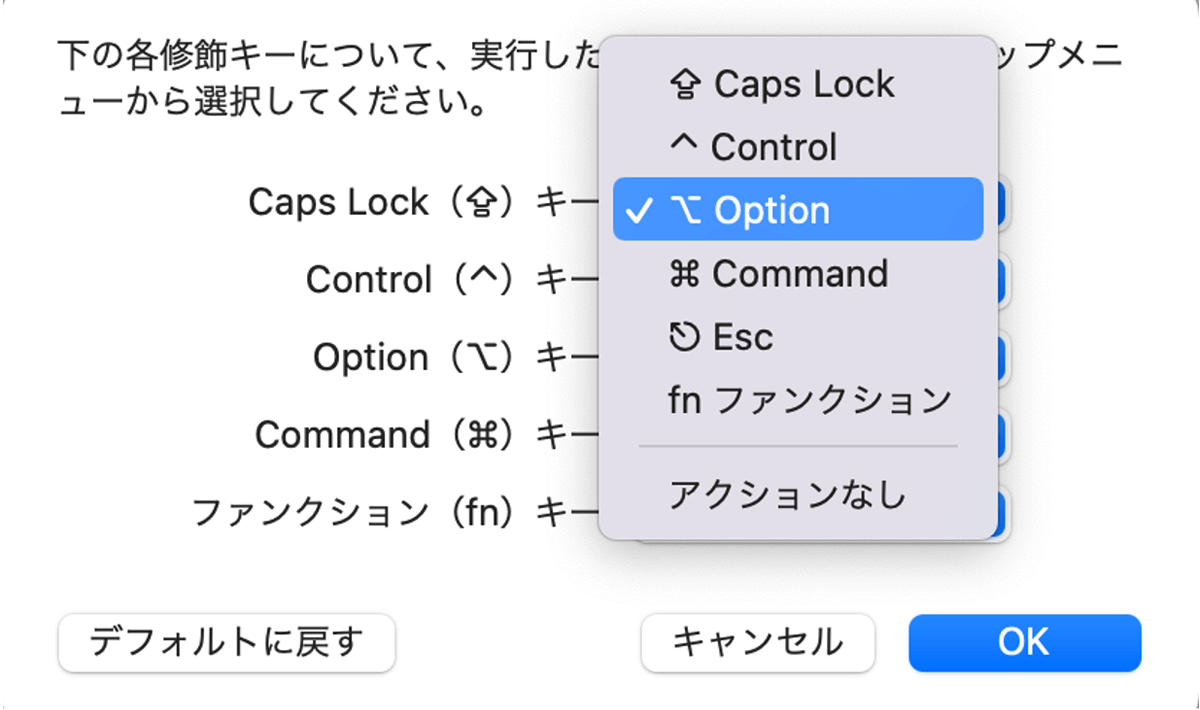Viewport: 1200px width, 710px height.
Task: Open the Control key row dropdown
Action: coord(1002,279)
